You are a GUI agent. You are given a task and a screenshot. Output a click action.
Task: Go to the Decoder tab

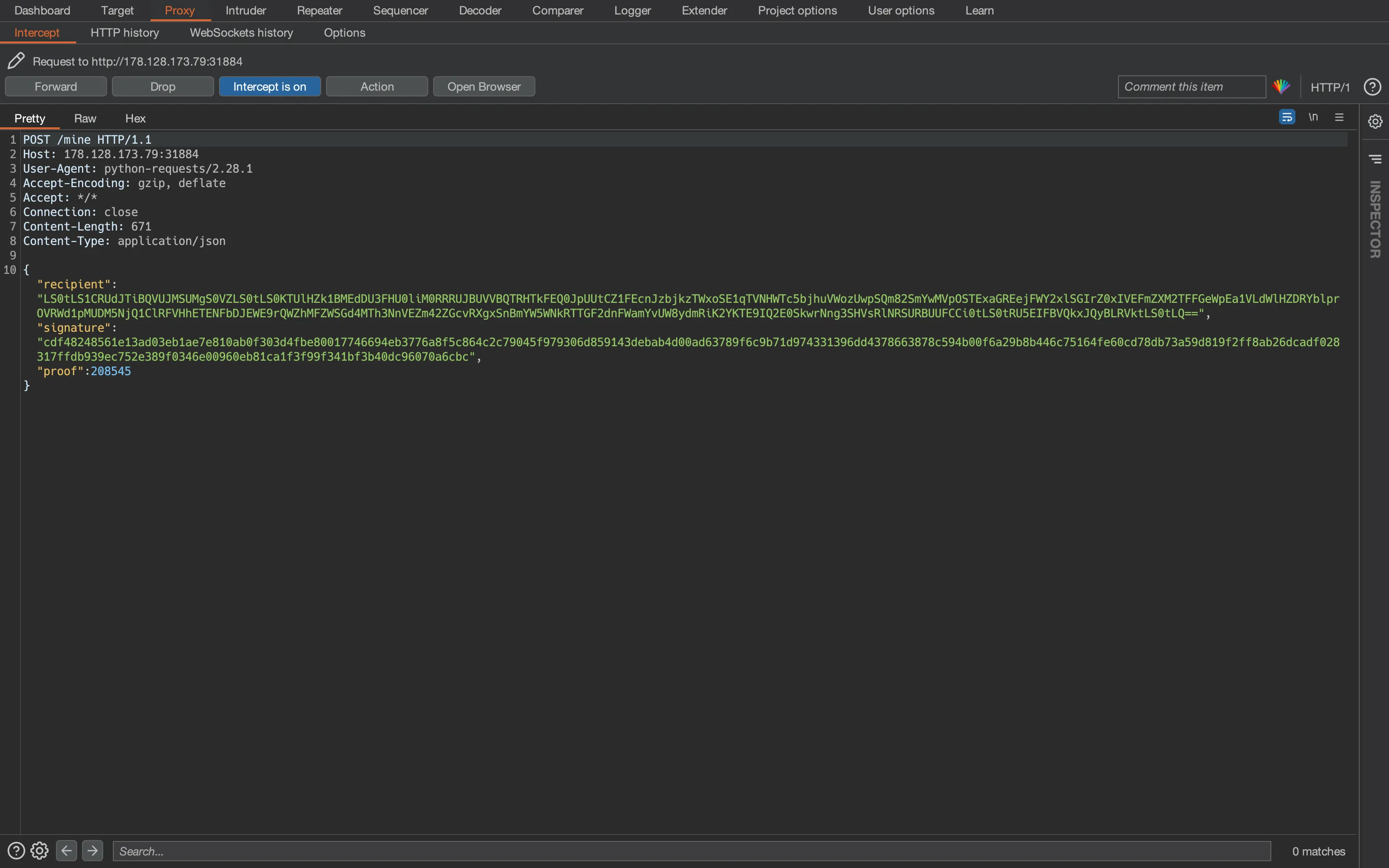[x=480, y=10]
